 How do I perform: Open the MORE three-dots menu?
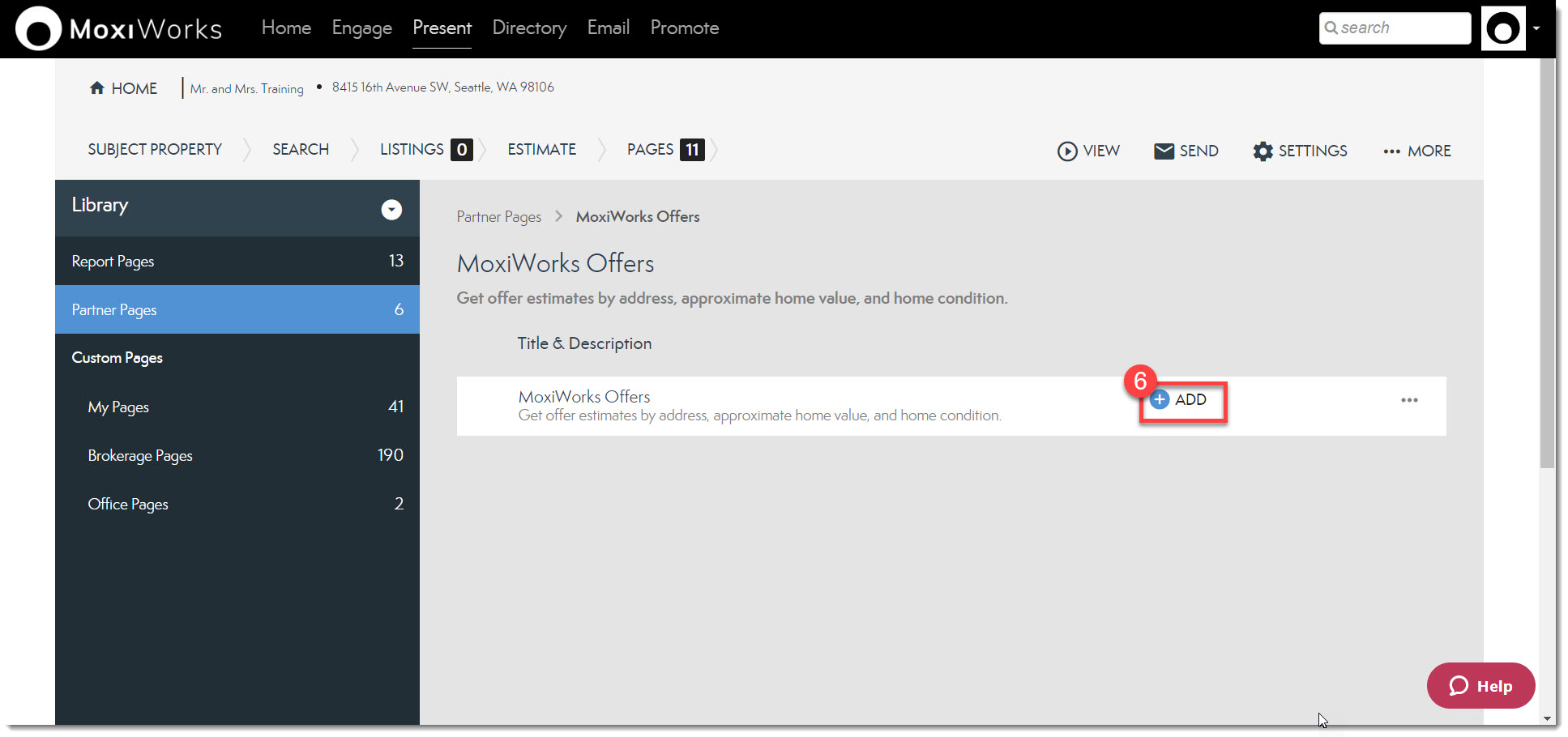click(x=1391, y=151)
